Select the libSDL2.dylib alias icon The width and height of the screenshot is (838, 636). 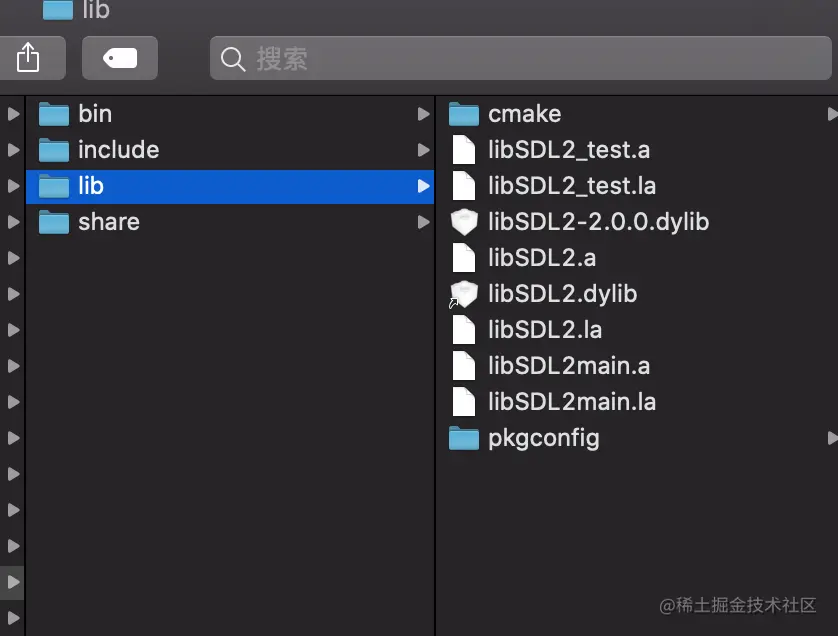point(463,294)
